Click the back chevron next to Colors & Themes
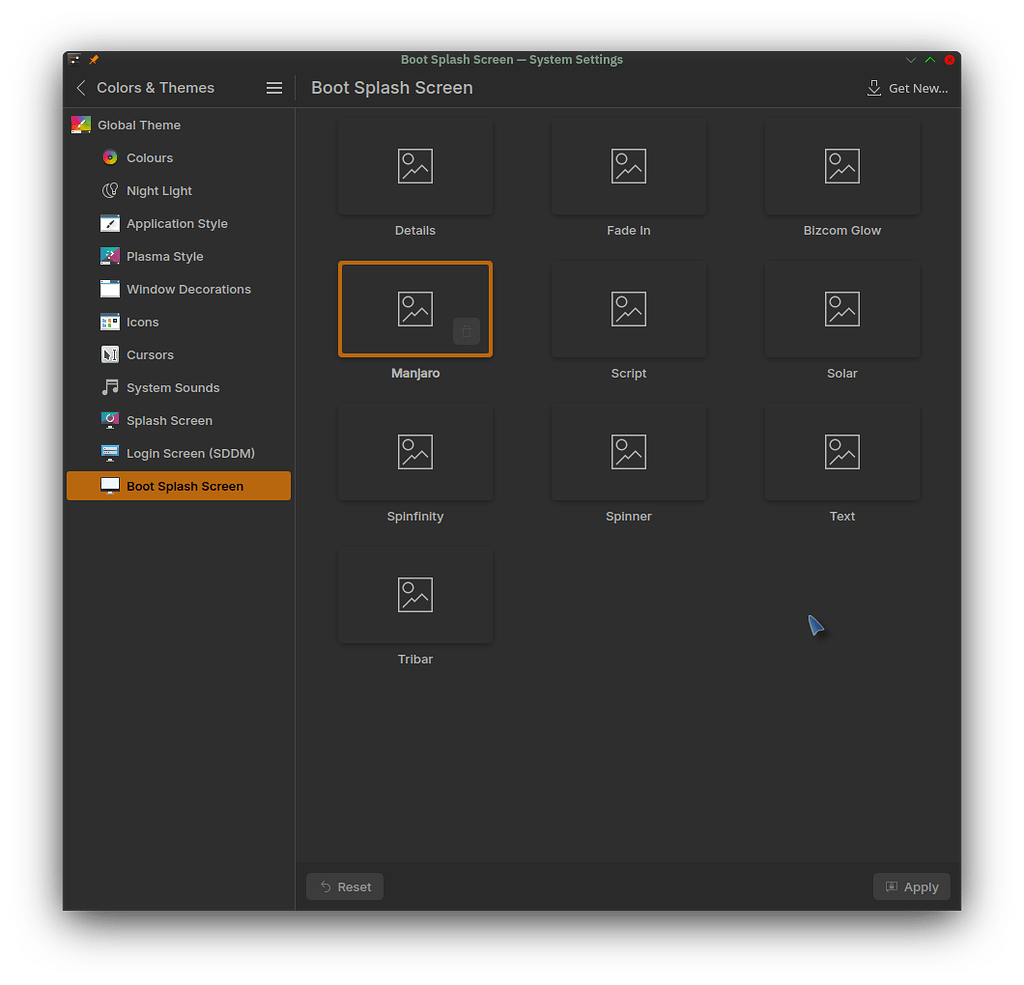 pyautogui.click(x=80, y=87)
